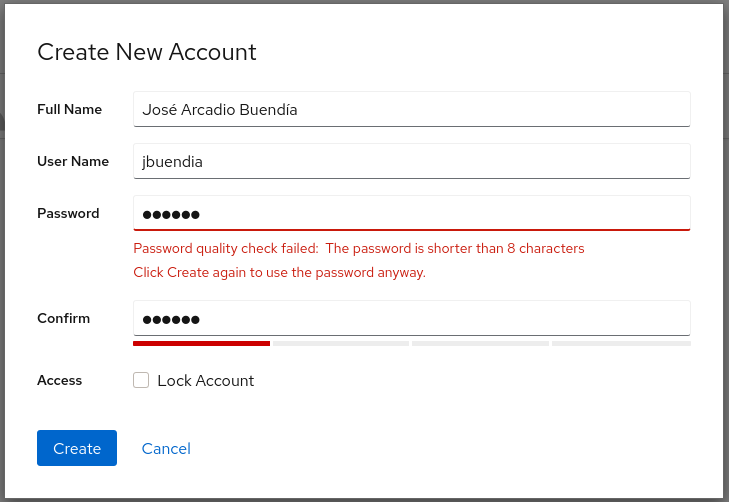Click the password quality check failed message
729x502 pixels.
tap(358, 248)
